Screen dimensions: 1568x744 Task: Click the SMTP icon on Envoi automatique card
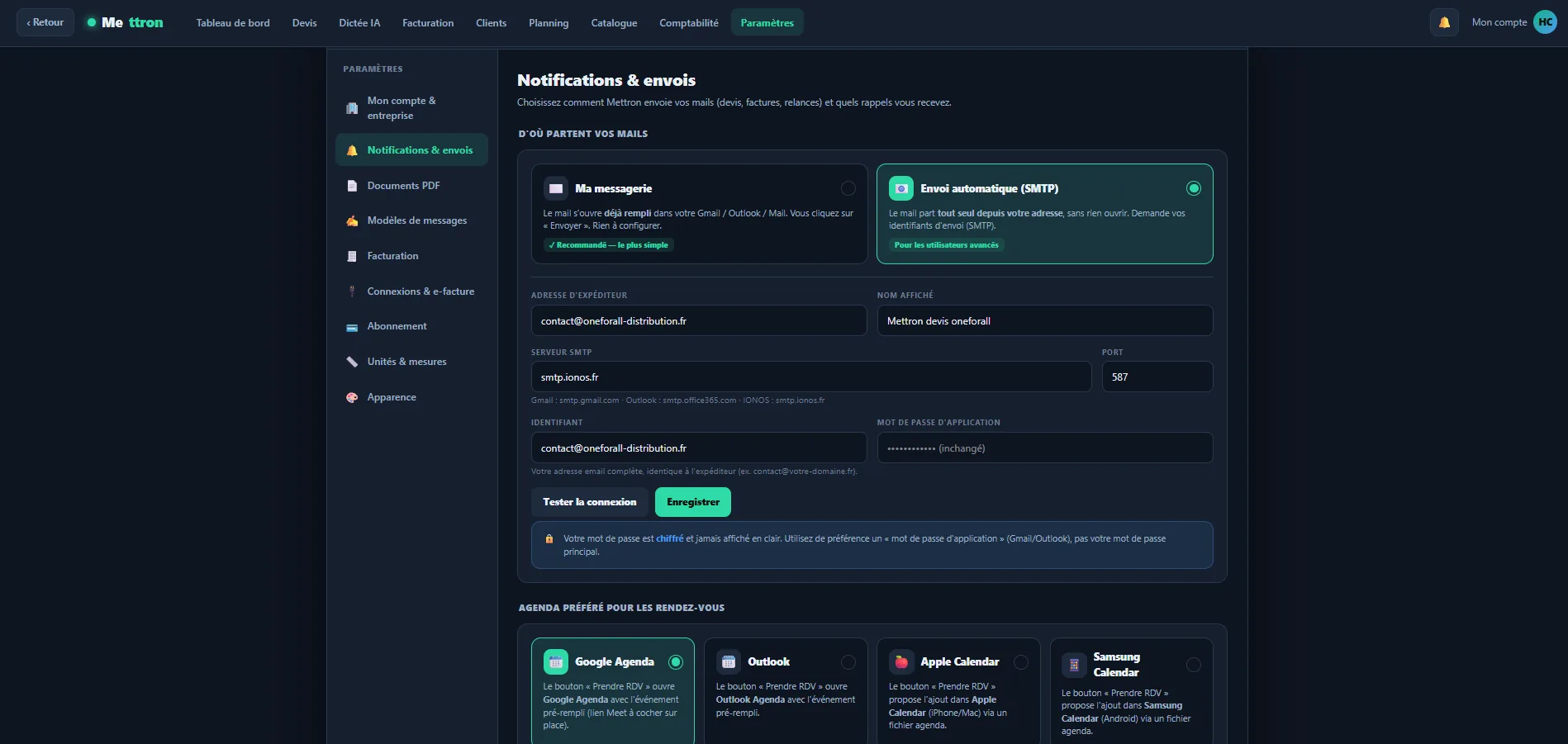(901, 188)
